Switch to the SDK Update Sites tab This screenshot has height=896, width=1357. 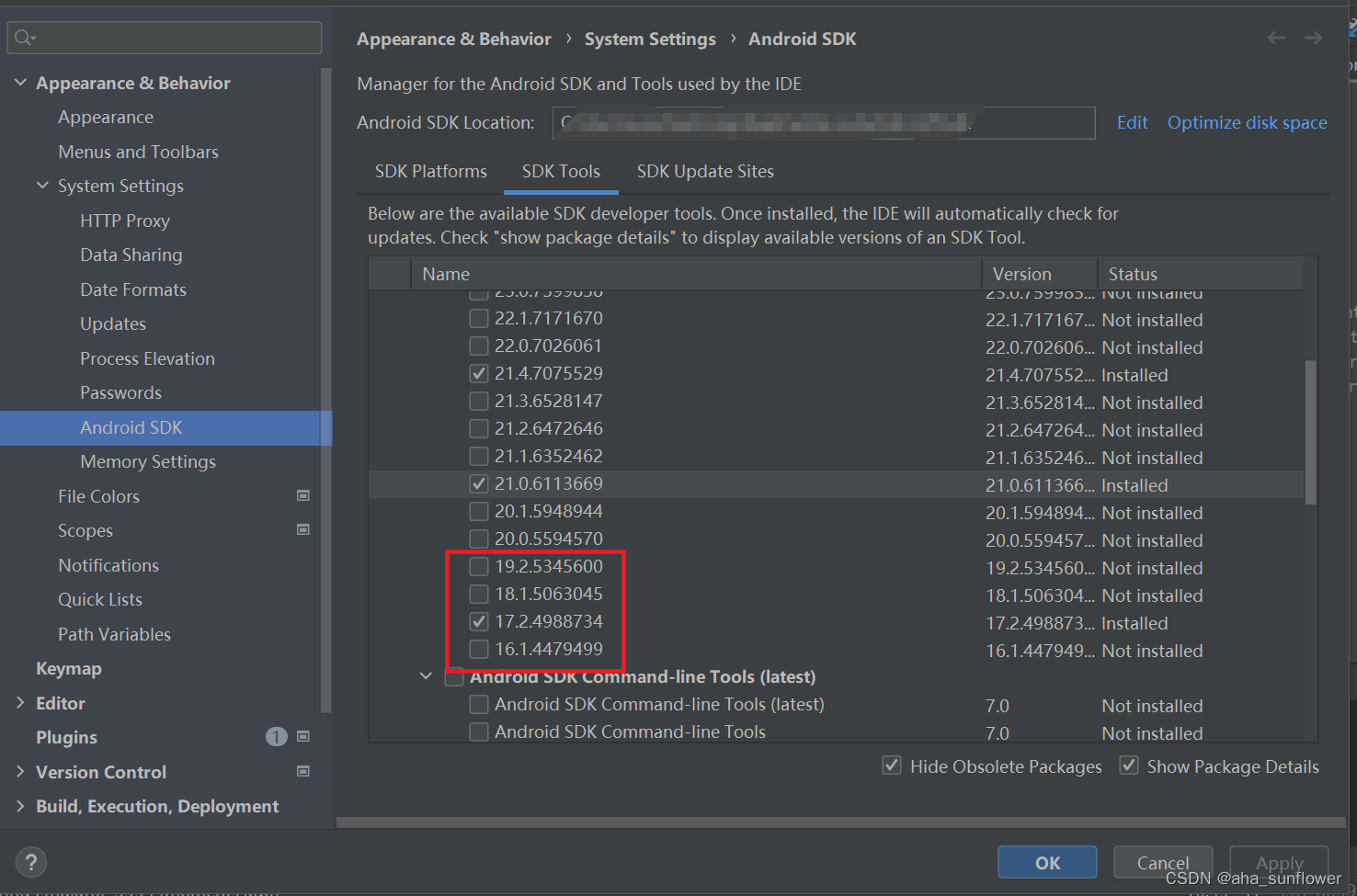(x=704, y=171)
